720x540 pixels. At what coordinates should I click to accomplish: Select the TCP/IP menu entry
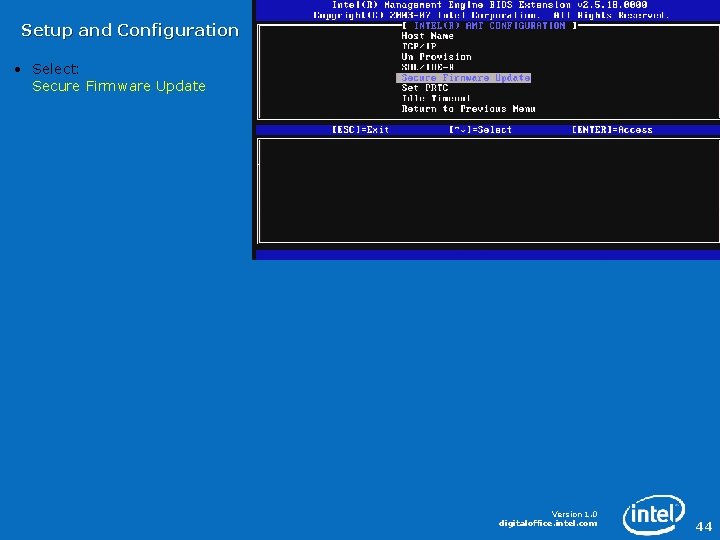(418, 46)
